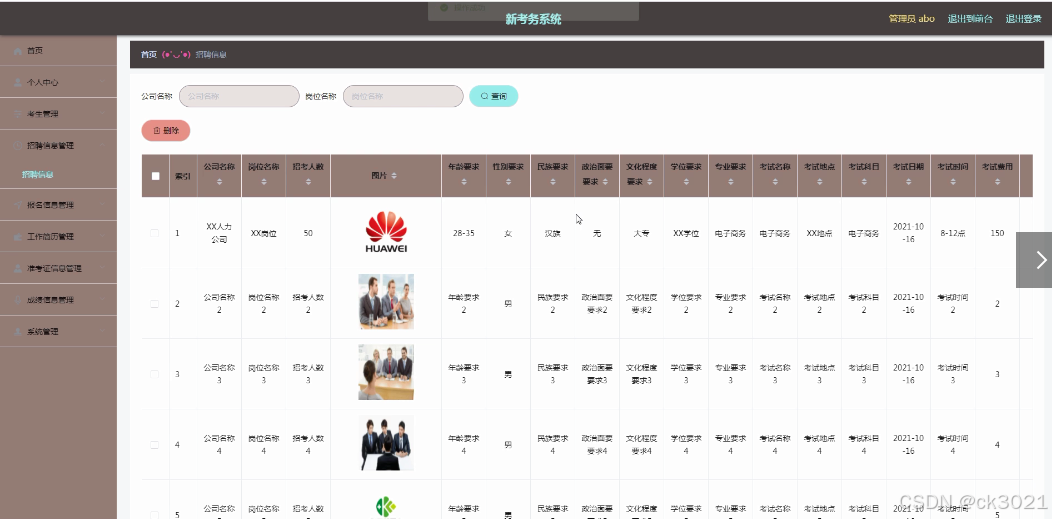This screenshot has width=1052, height=519.
Task: Click 退出到前台 in the header
Action: coord(970,19)
